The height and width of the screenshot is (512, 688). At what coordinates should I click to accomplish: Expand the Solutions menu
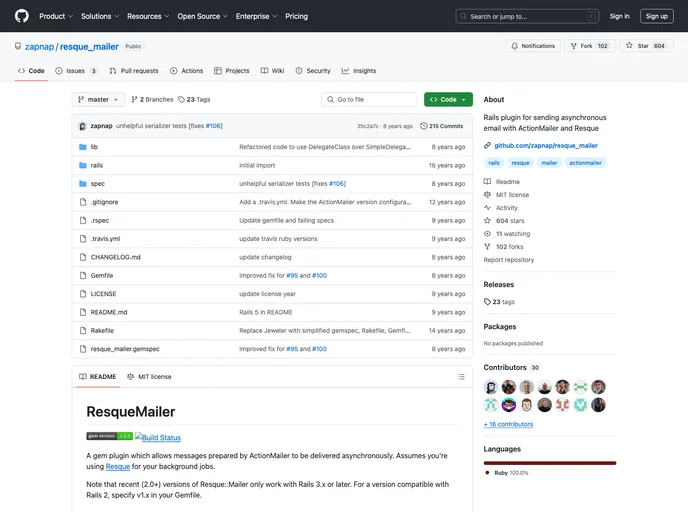100,16
